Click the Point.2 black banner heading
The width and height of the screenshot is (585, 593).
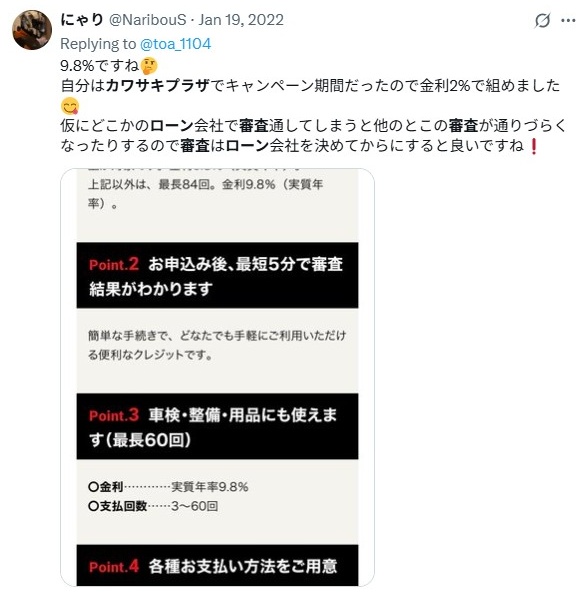217,276
